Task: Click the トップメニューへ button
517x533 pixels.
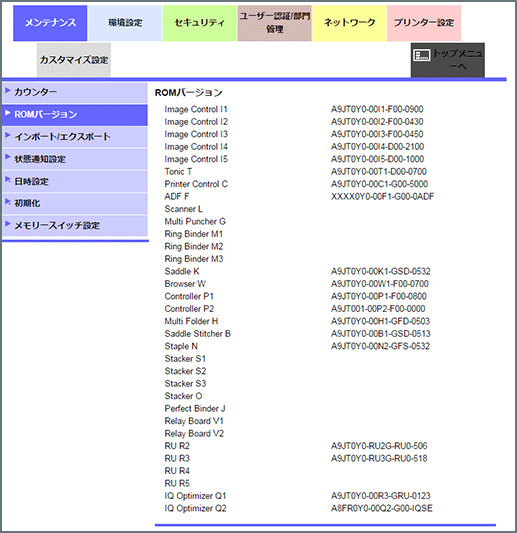Action: pos(448,60)
